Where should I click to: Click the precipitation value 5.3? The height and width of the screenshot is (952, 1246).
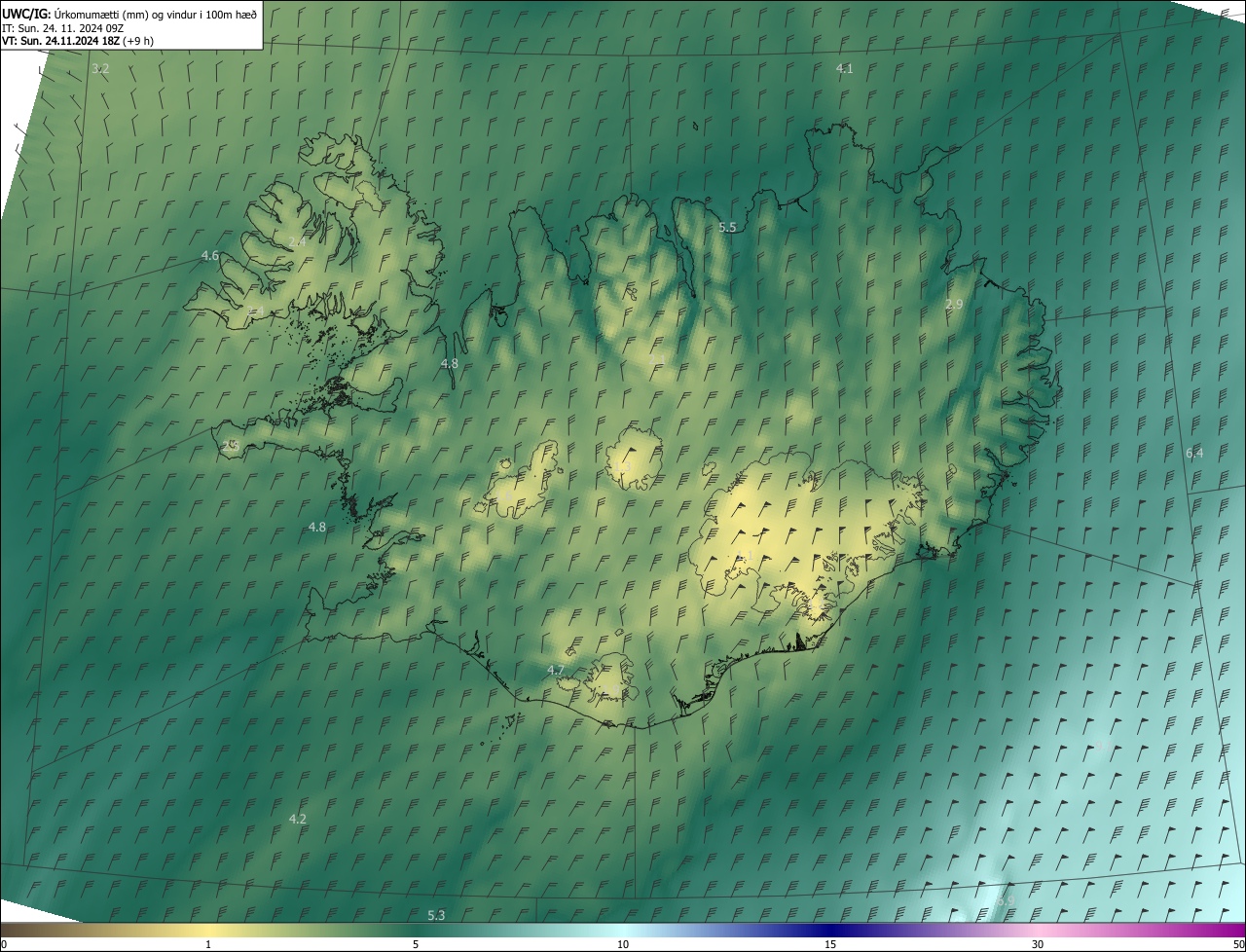tap(436, 915)
